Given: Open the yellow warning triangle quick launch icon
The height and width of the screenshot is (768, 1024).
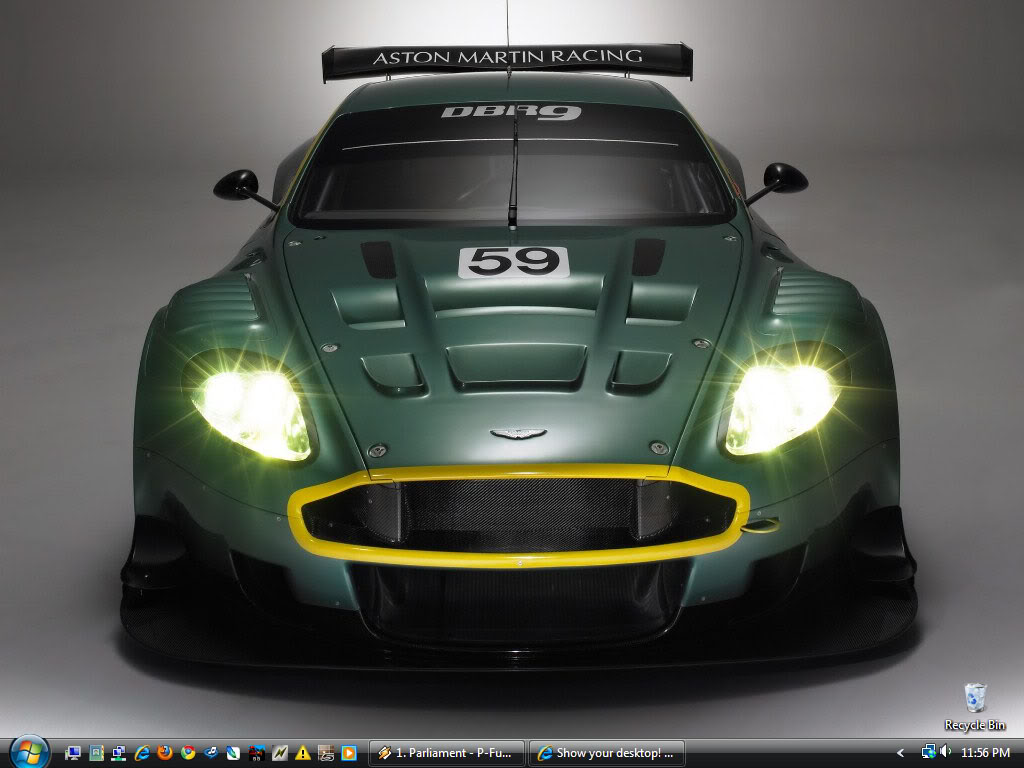Looking at the screenshot, I should pos(302,753).
